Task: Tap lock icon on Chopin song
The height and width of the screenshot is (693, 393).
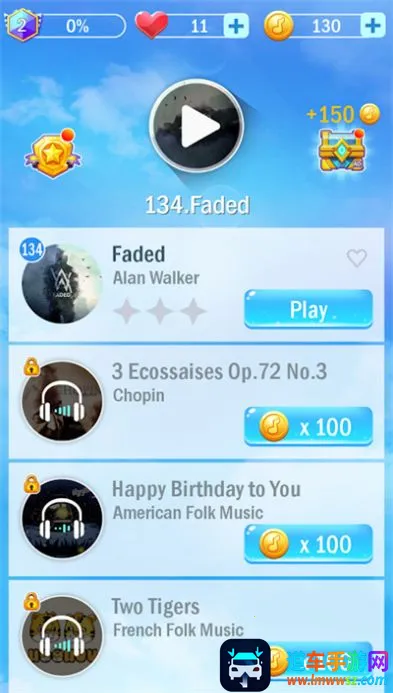Action: tap(31, 367)
